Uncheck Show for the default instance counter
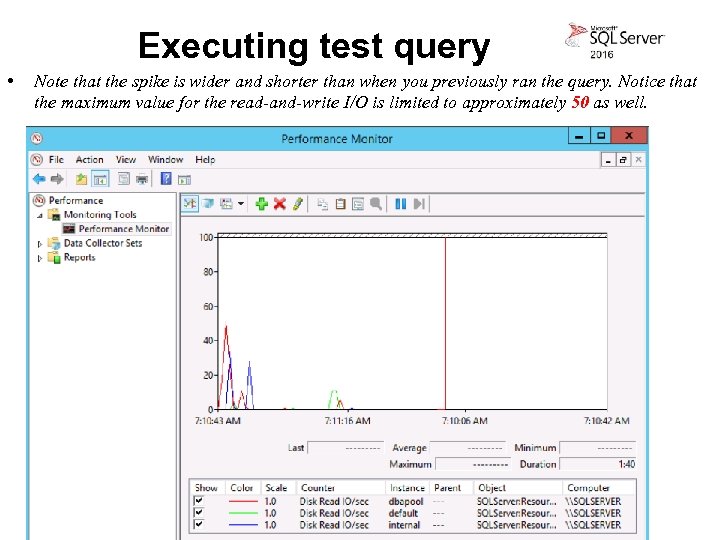Image resolution: width=720 pixels, height=540 pixels. (199, 512)
